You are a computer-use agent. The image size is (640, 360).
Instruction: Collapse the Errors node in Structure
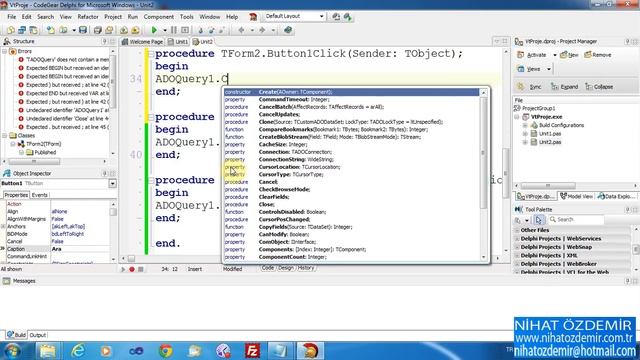pos(4,51)
